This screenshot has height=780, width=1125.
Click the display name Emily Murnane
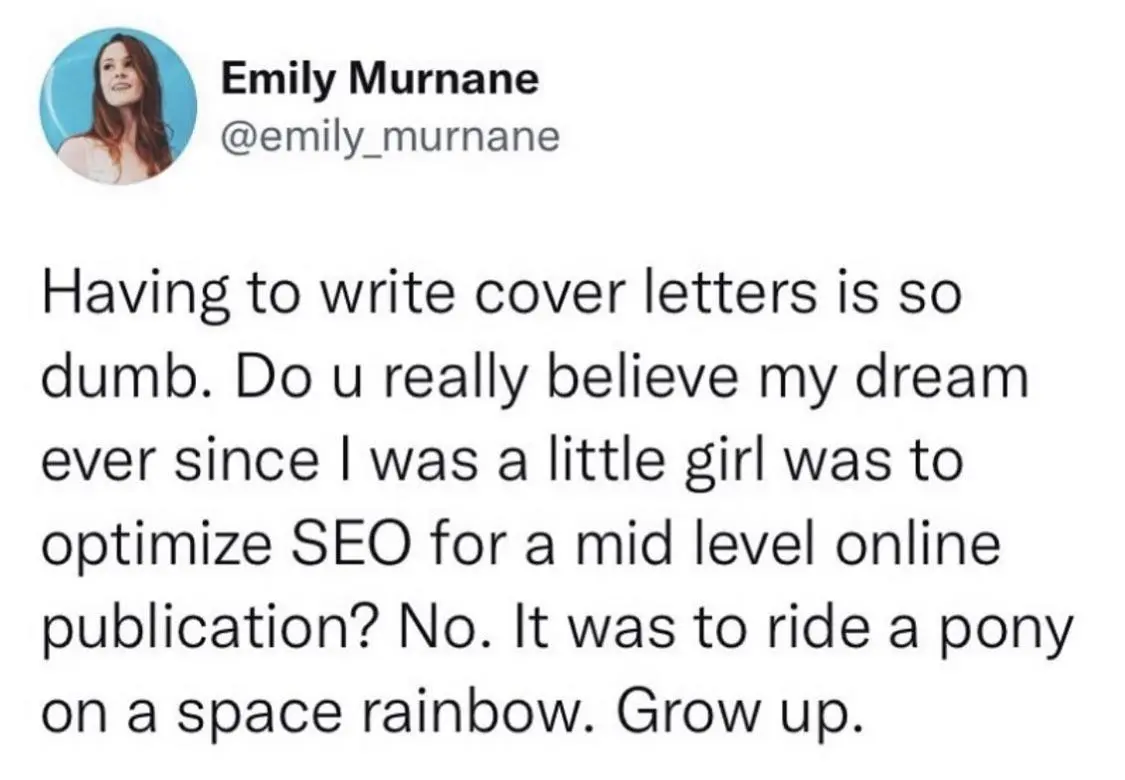pyautogui.click(x=379, y=78)
